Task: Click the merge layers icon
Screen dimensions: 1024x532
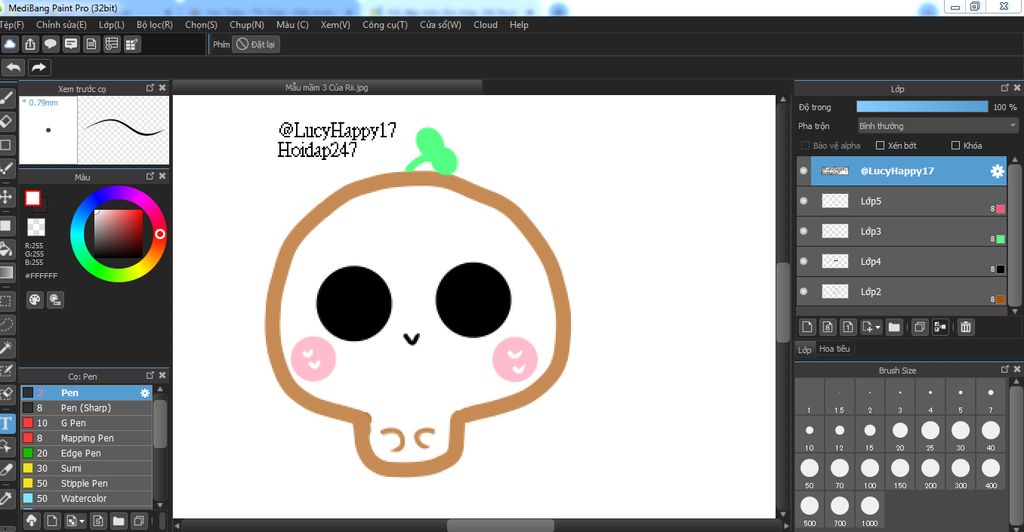Action: [x=940, y=327]
